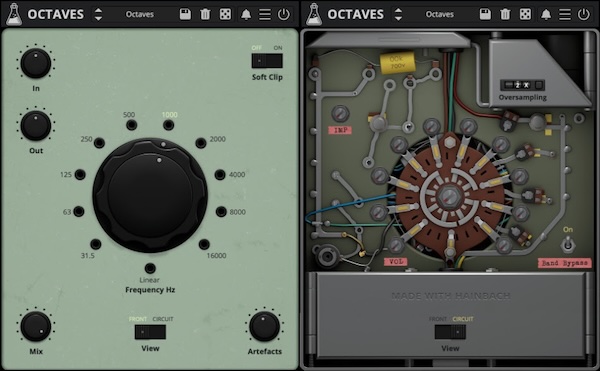Click the Soft Clip OFF label

(x=257, y=48)
